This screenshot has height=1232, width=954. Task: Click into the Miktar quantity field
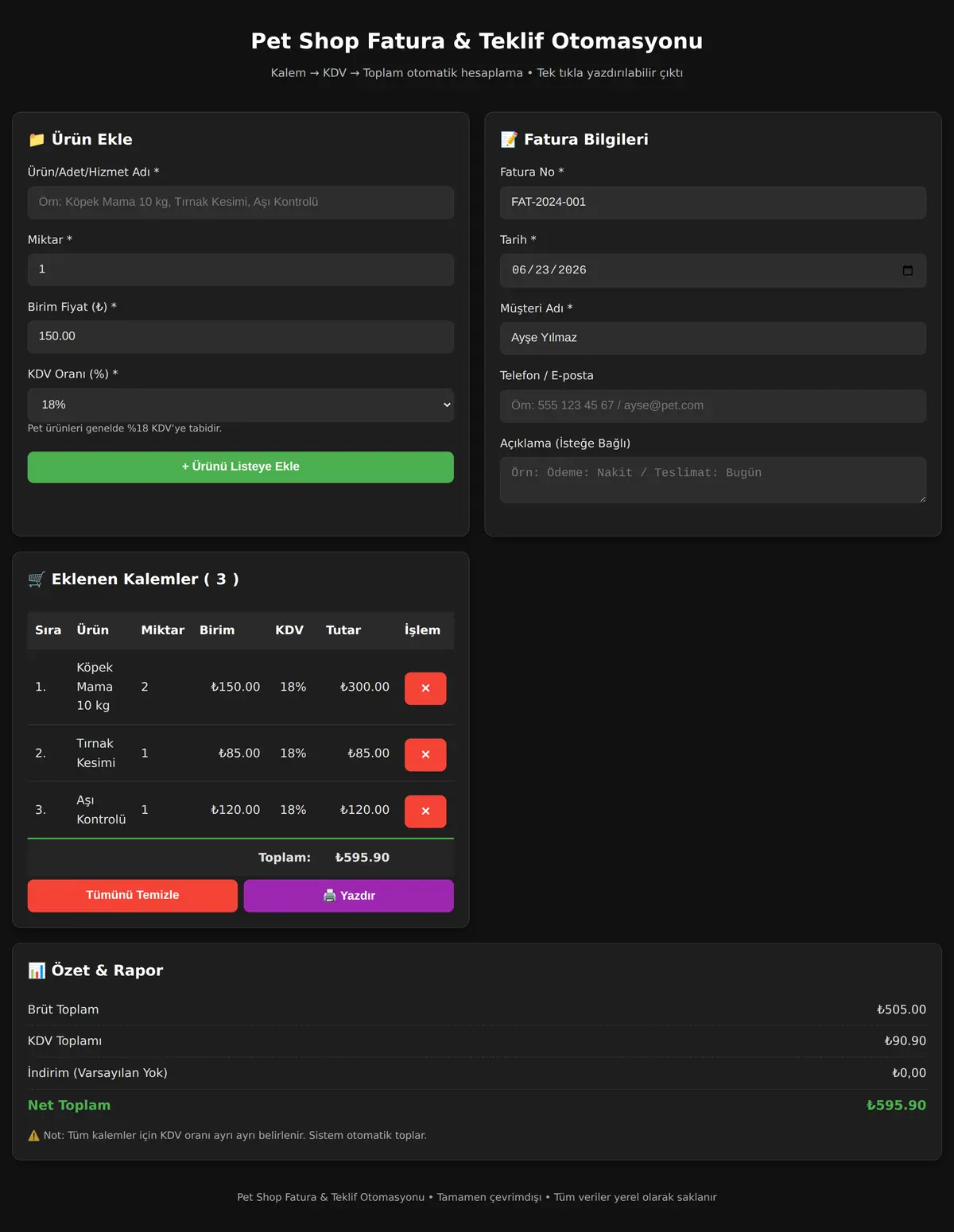pos(241,269)
